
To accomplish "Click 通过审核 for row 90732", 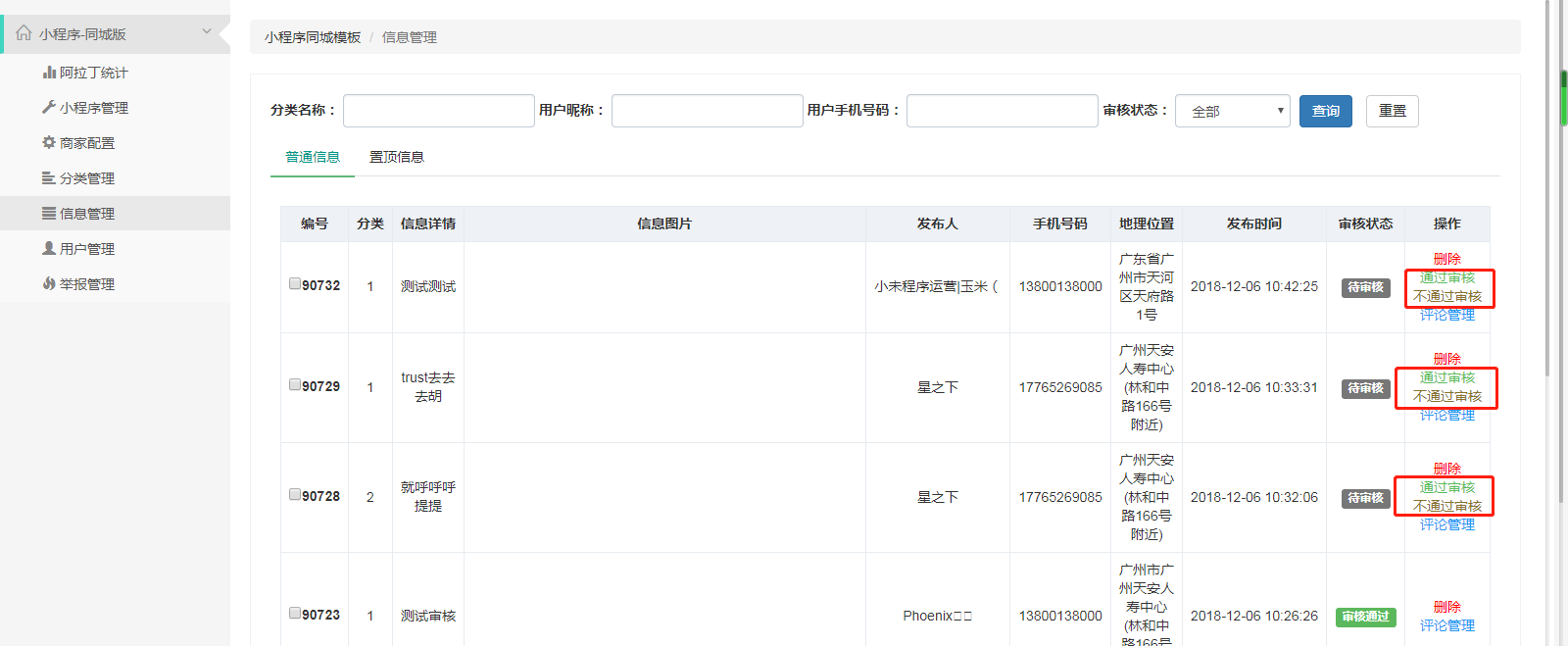I will pos(1446,278).
